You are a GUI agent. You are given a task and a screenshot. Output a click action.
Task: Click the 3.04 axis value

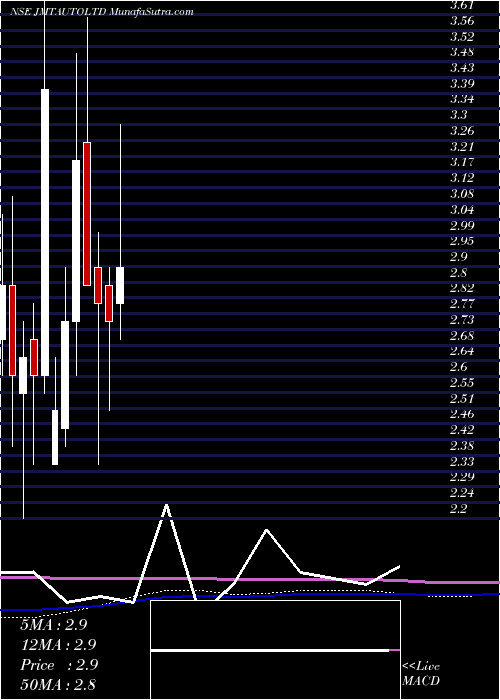pyautogui.click(x=462, y=209)
